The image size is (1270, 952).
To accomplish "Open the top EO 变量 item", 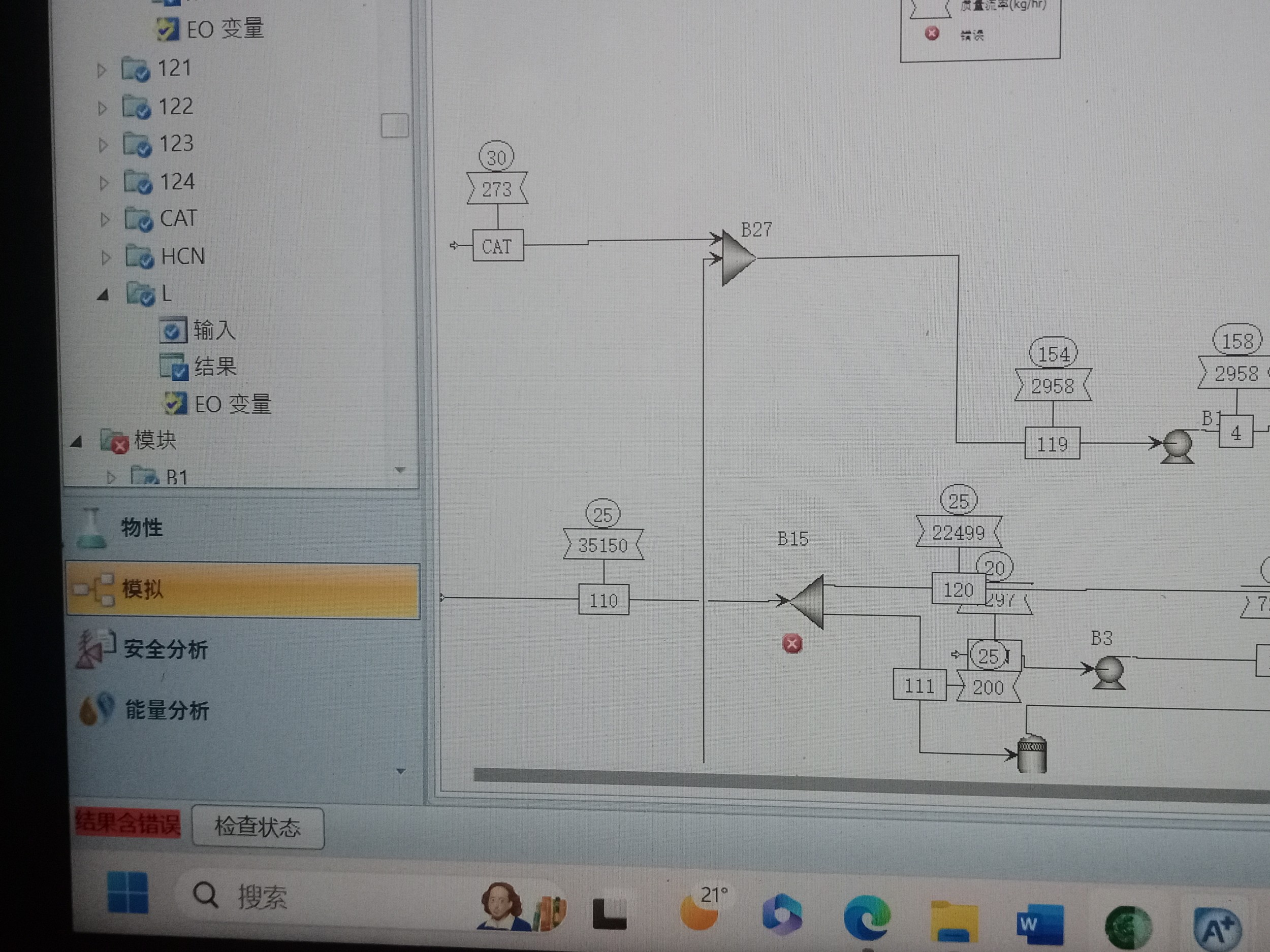I will [210, 29].
